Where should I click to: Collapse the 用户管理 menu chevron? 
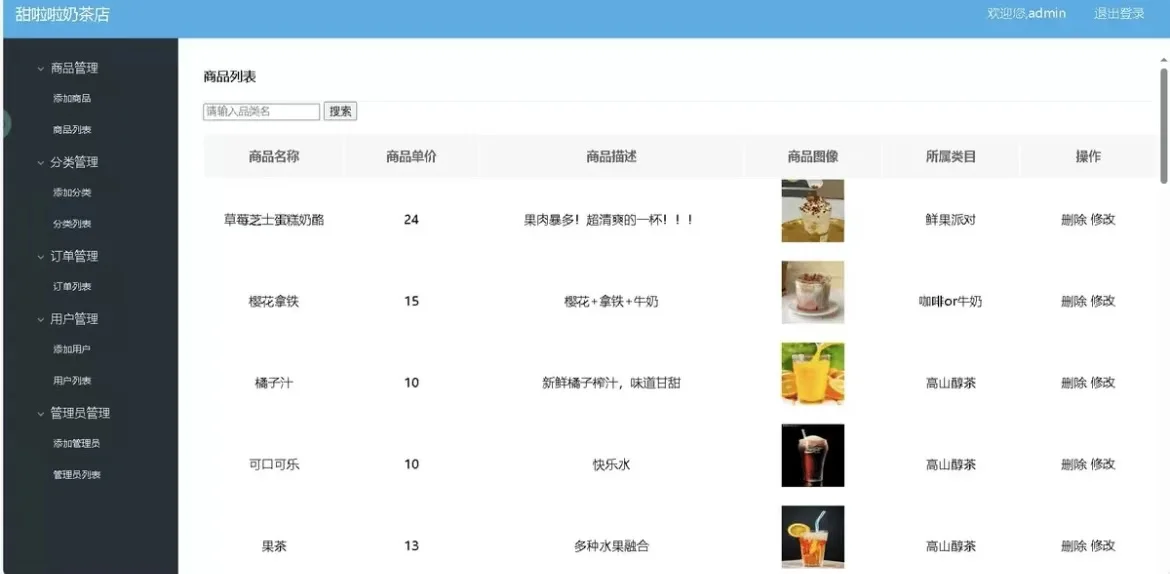tap(40, 319)
